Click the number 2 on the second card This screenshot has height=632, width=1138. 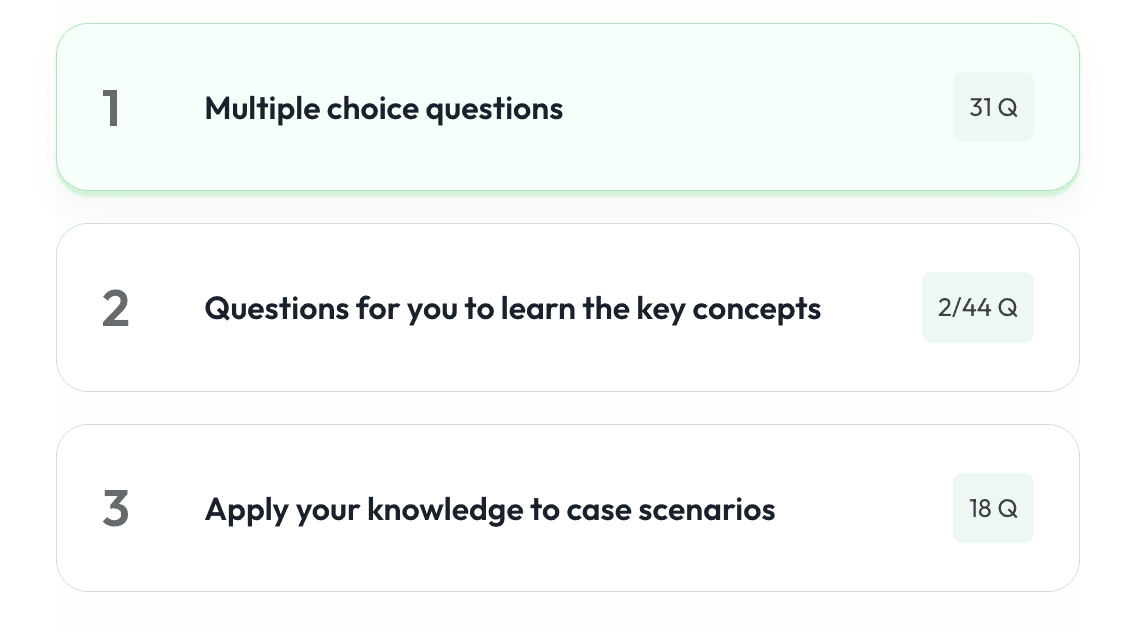(x=113, y=307)
